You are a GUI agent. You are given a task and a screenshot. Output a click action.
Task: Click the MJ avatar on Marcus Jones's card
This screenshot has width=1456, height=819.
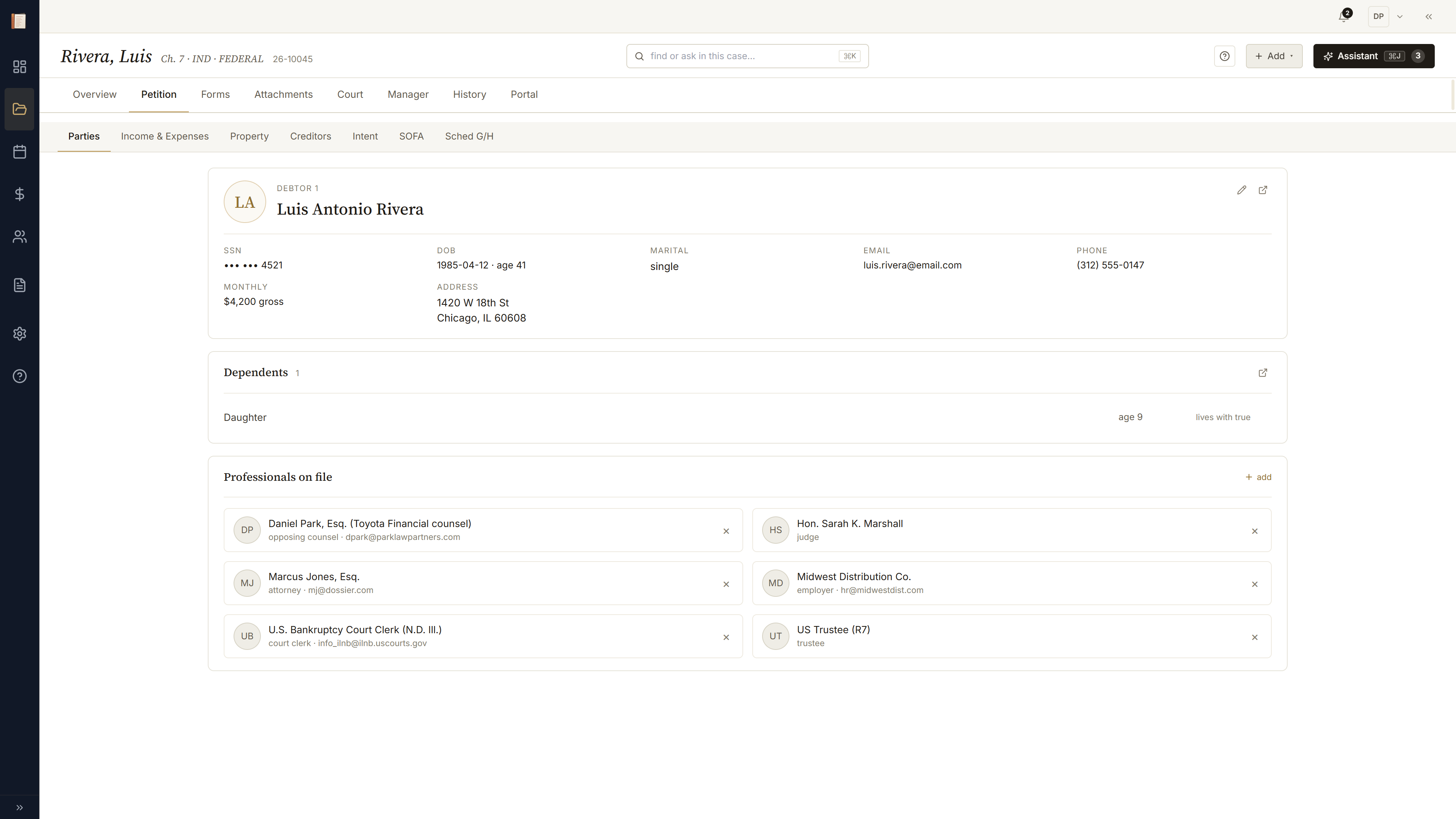tap(247, 583)
